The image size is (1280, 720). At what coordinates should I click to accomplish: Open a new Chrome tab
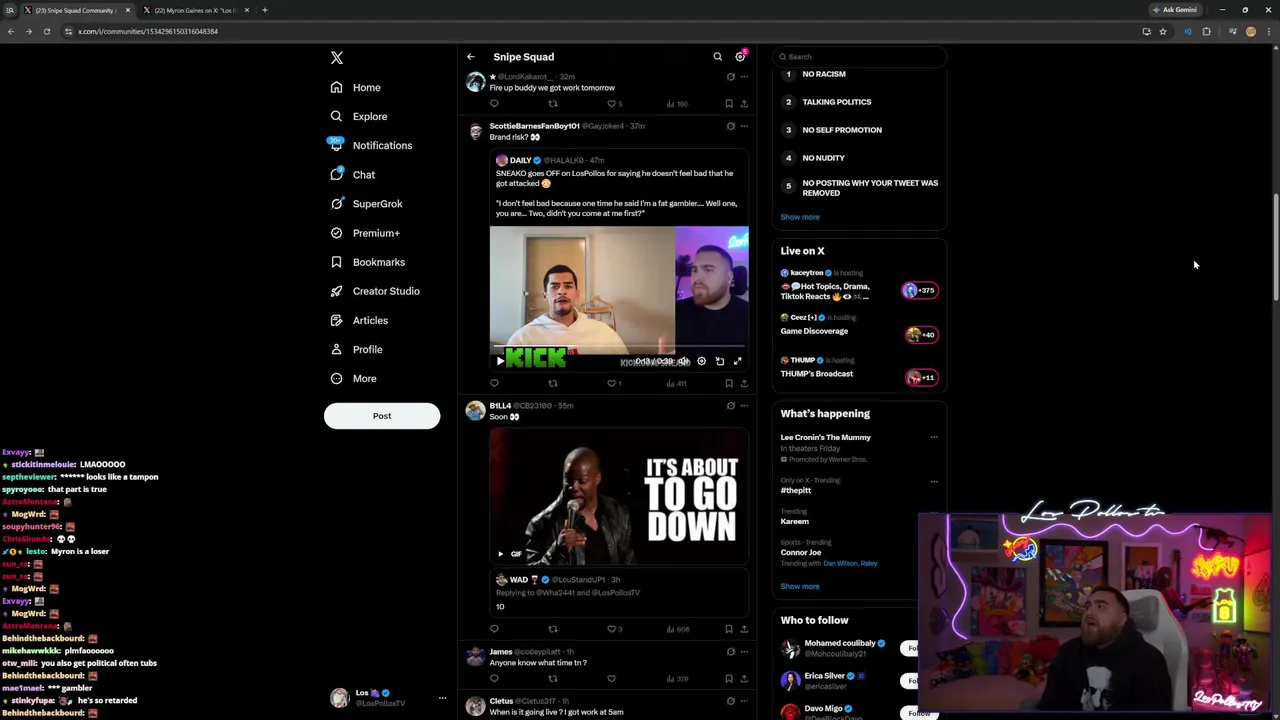click(x=264, y=10)
